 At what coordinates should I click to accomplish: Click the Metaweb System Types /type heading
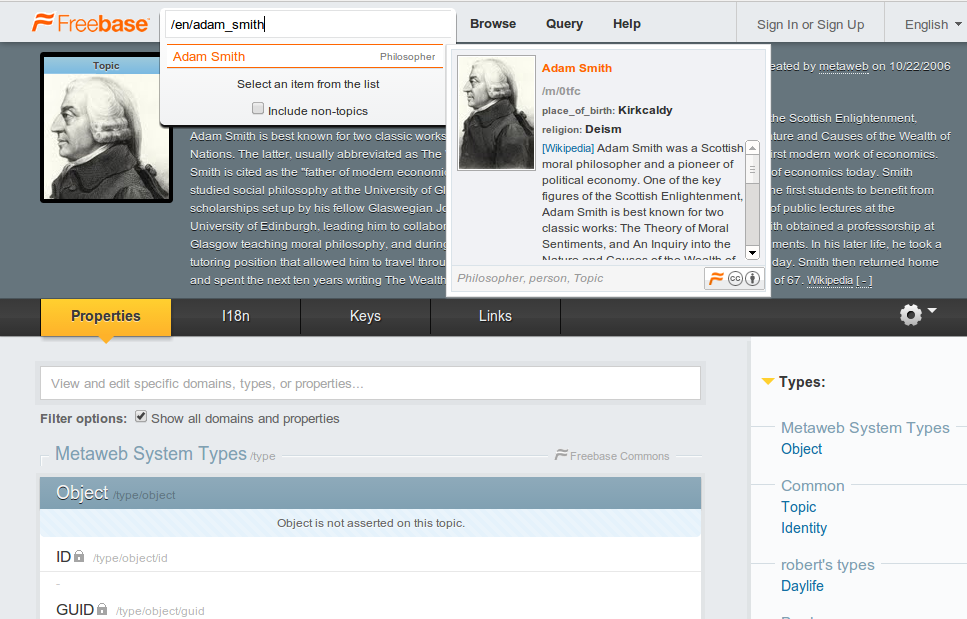165,454
